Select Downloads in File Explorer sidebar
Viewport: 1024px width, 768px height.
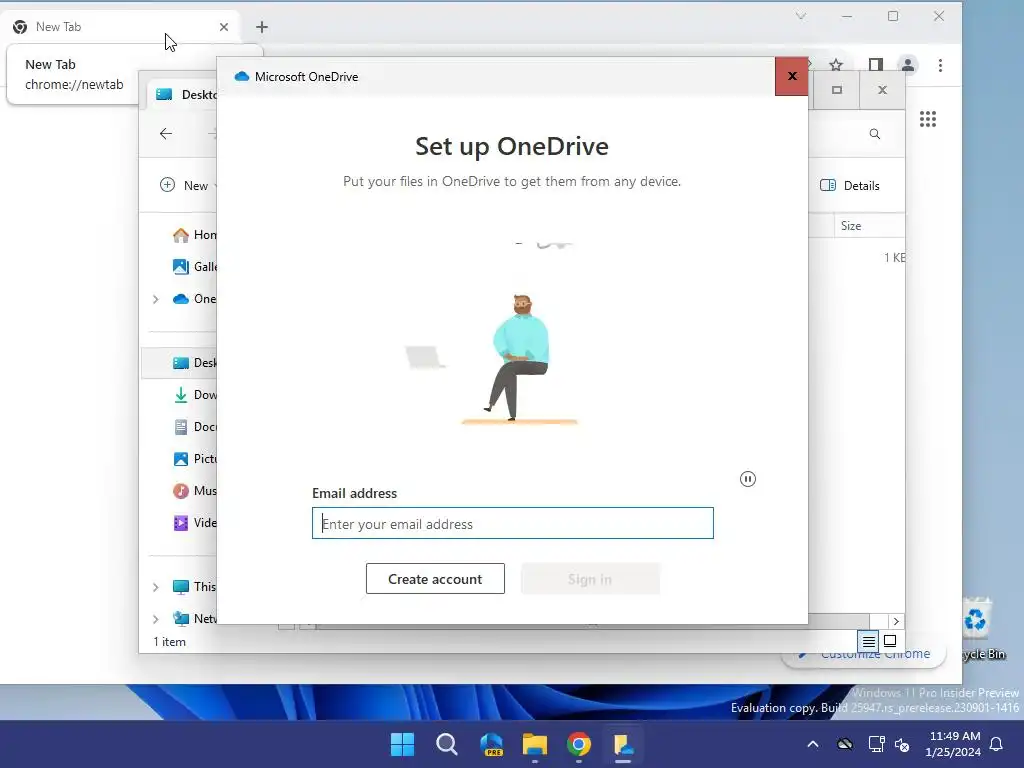click(194, 394)
